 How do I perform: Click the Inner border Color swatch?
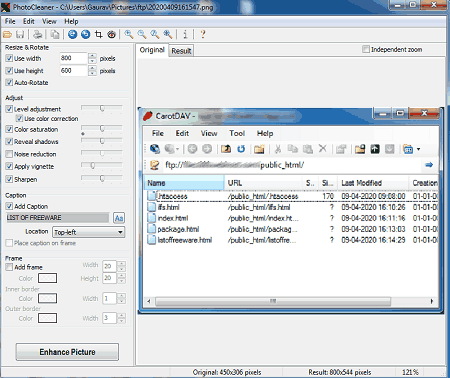point(47,298)
